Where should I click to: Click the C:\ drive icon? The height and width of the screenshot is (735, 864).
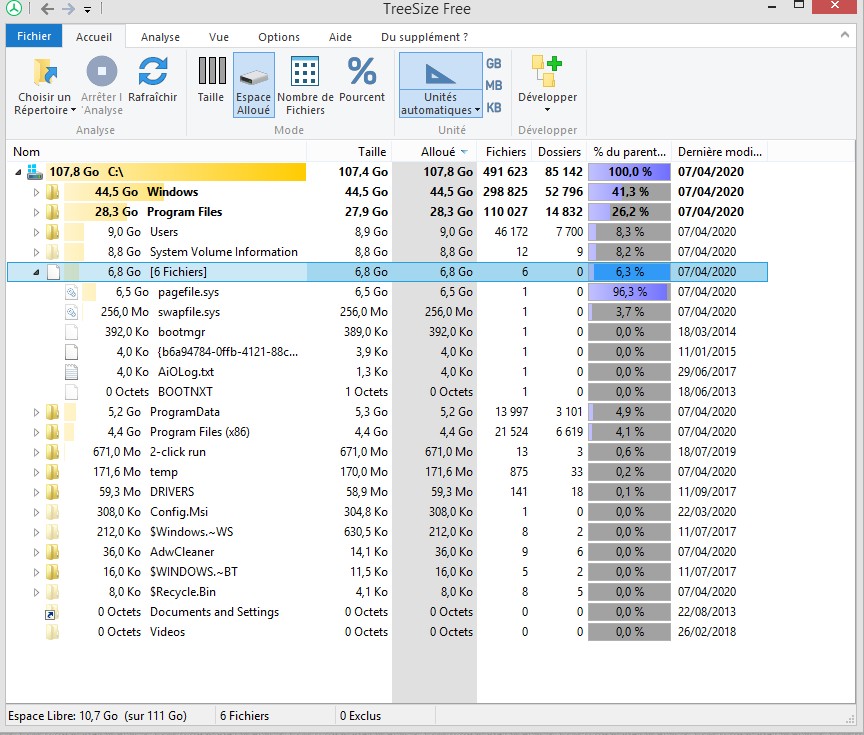point(35,172)
